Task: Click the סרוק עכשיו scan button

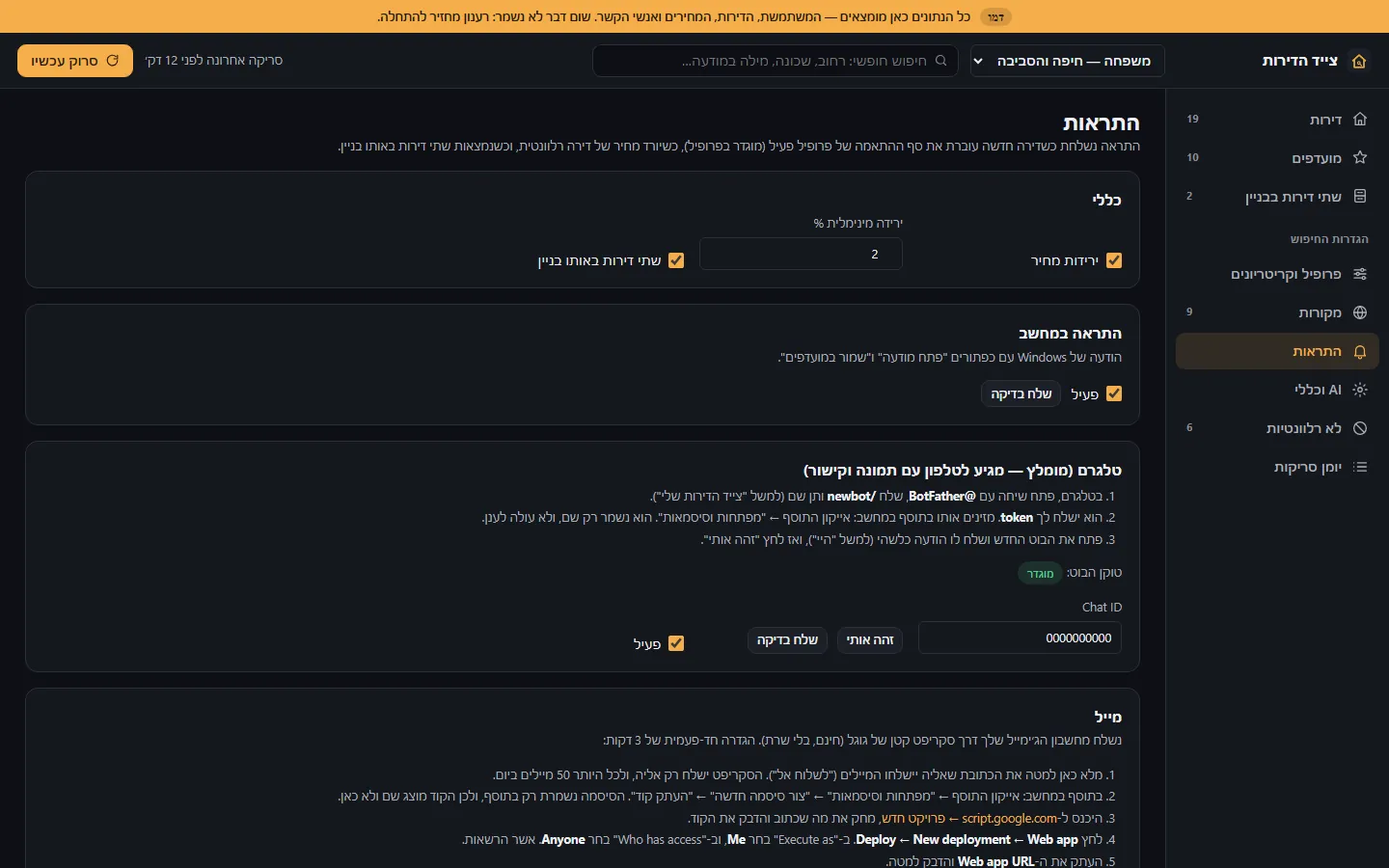Action: tap(75, 61)
